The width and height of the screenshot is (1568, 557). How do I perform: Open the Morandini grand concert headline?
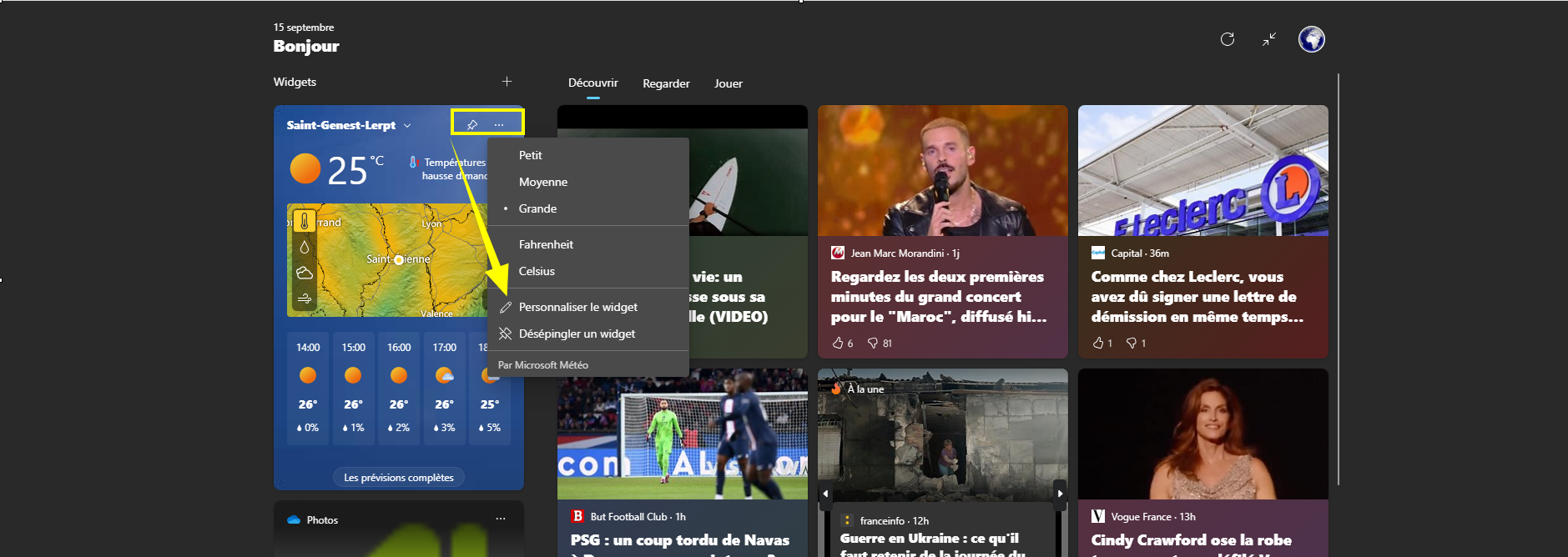939,297
